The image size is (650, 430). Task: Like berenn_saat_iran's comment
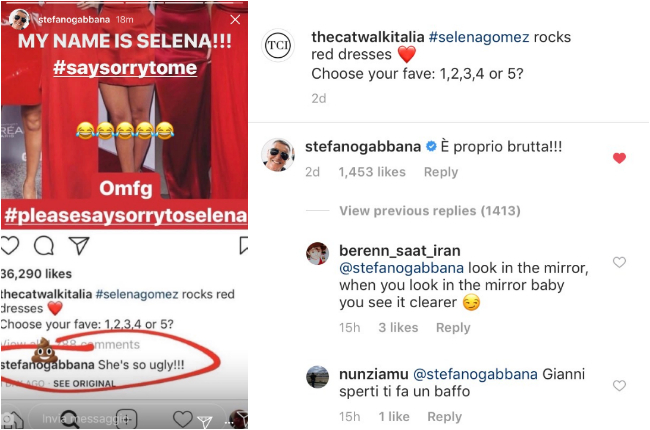pos(619,263)
